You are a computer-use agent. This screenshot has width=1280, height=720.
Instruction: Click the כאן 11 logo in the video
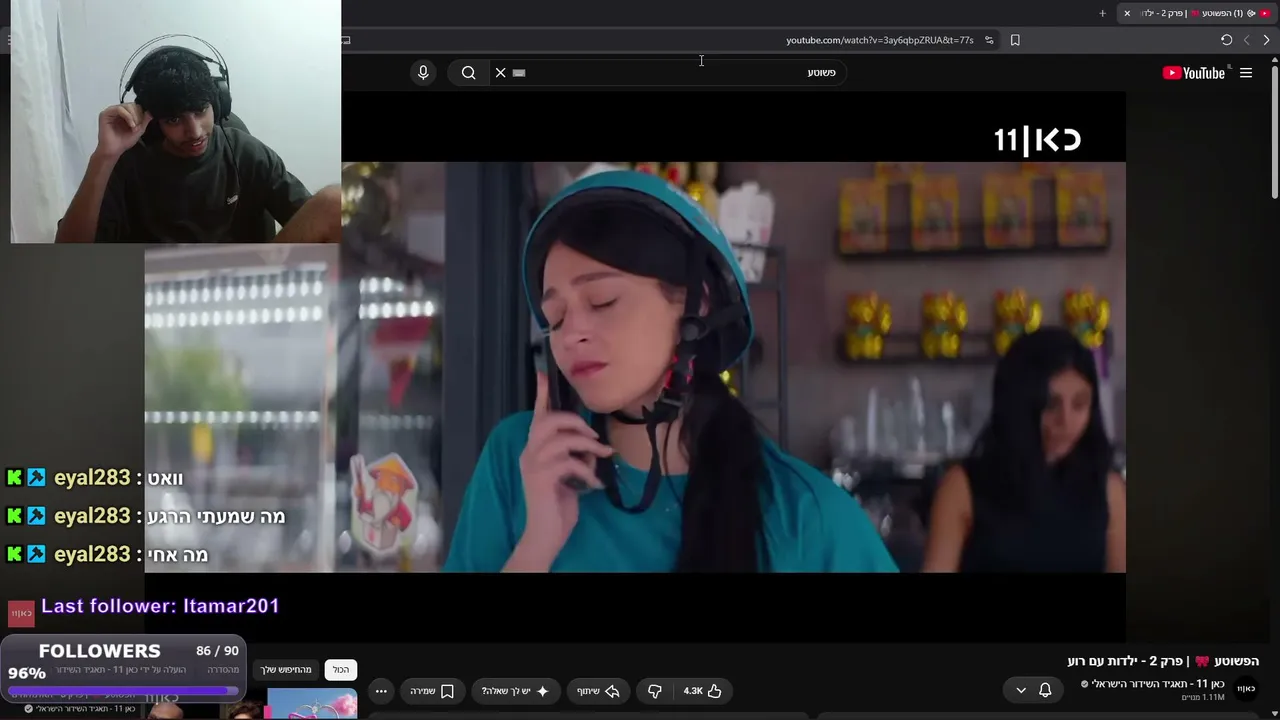pyautogui.click(x=1038, y=139)
